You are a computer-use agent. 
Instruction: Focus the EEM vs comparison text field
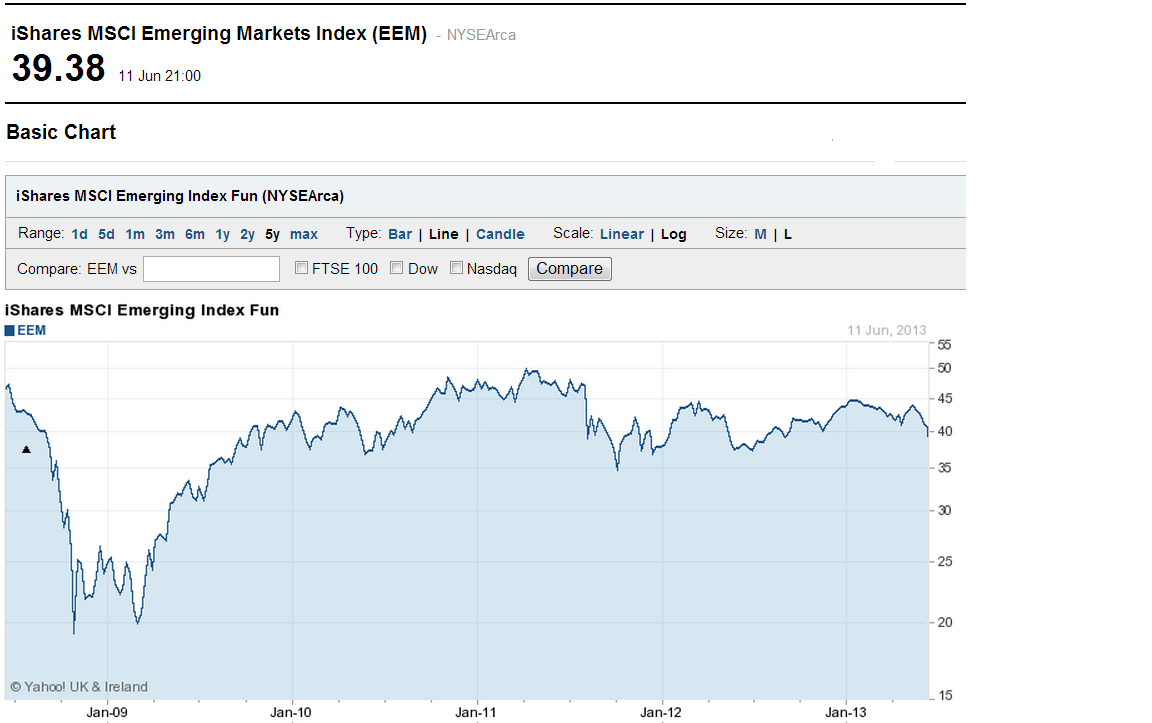point(211,269)
